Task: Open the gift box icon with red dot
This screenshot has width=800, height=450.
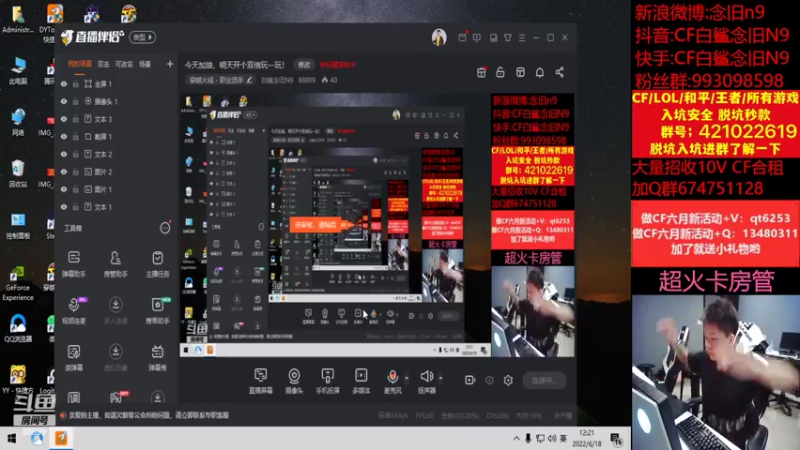Action: pyautogui.click(x=481, y=72)
